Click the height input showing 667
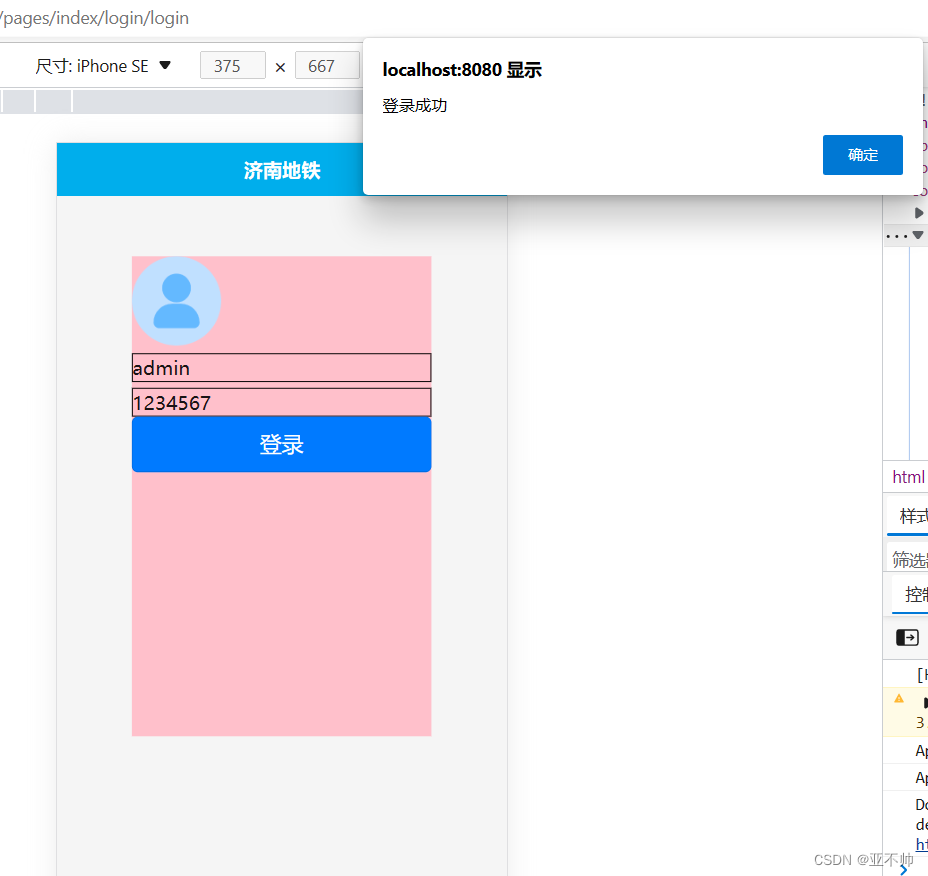The image size is (928, 876). coord(327,65)
